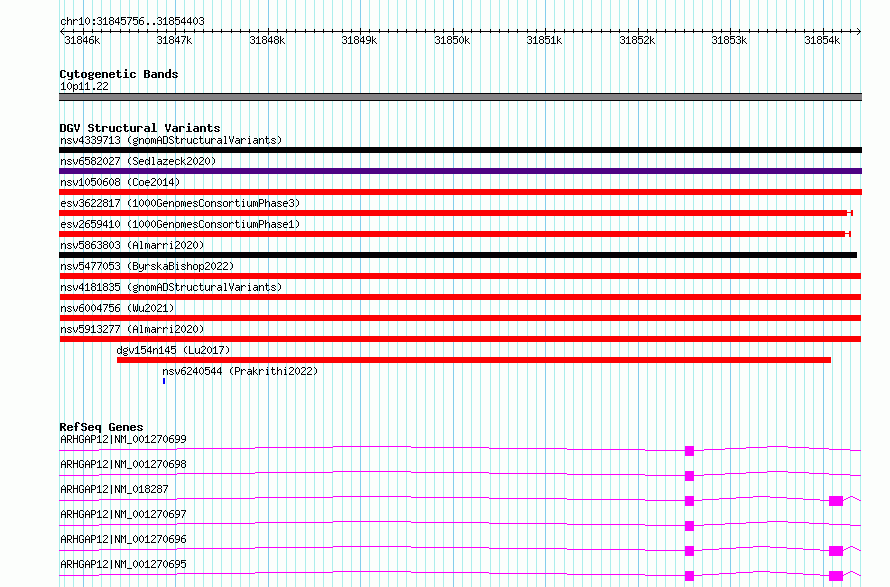Screen dimensions: 890x587
Task: Click the red bar for nsv5477053
Action: tap(460, 276)
